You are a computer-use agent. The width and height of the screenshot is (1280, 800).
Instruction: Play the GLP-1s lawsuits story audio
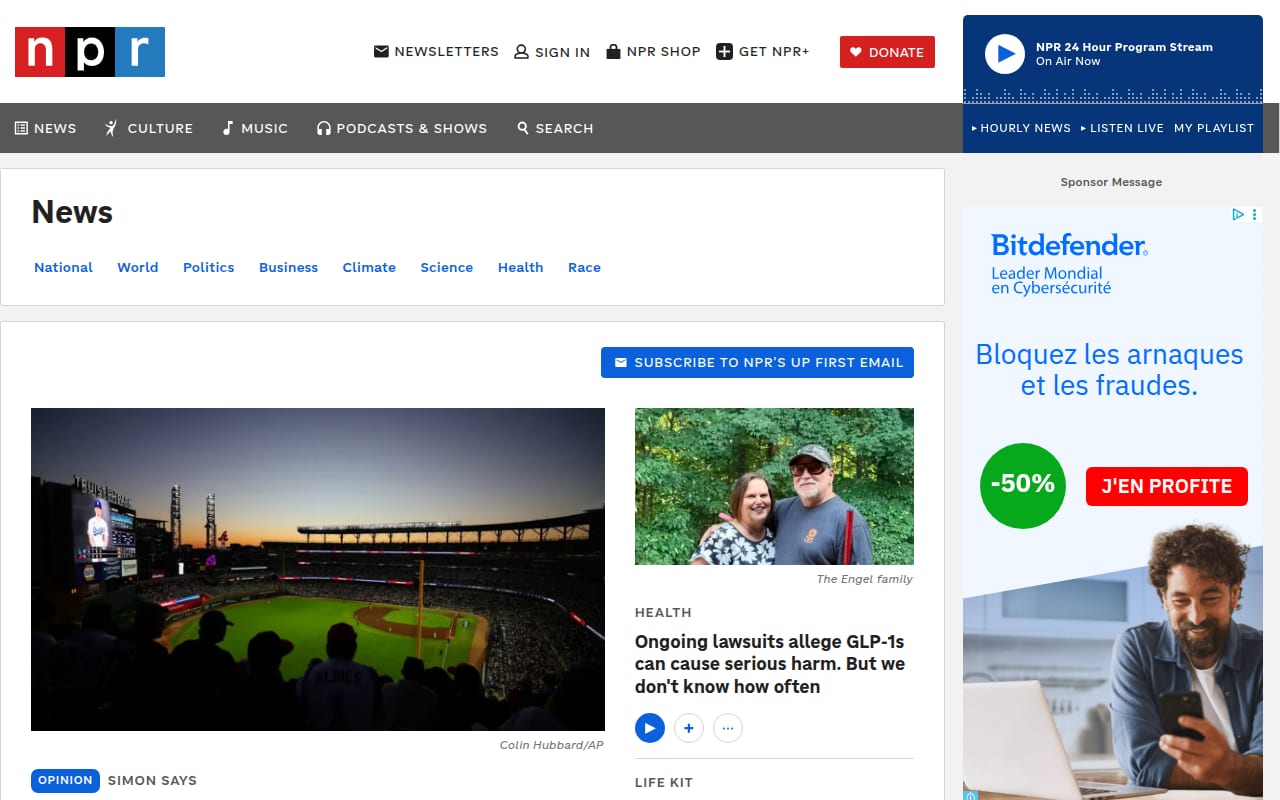pos(650,728)
